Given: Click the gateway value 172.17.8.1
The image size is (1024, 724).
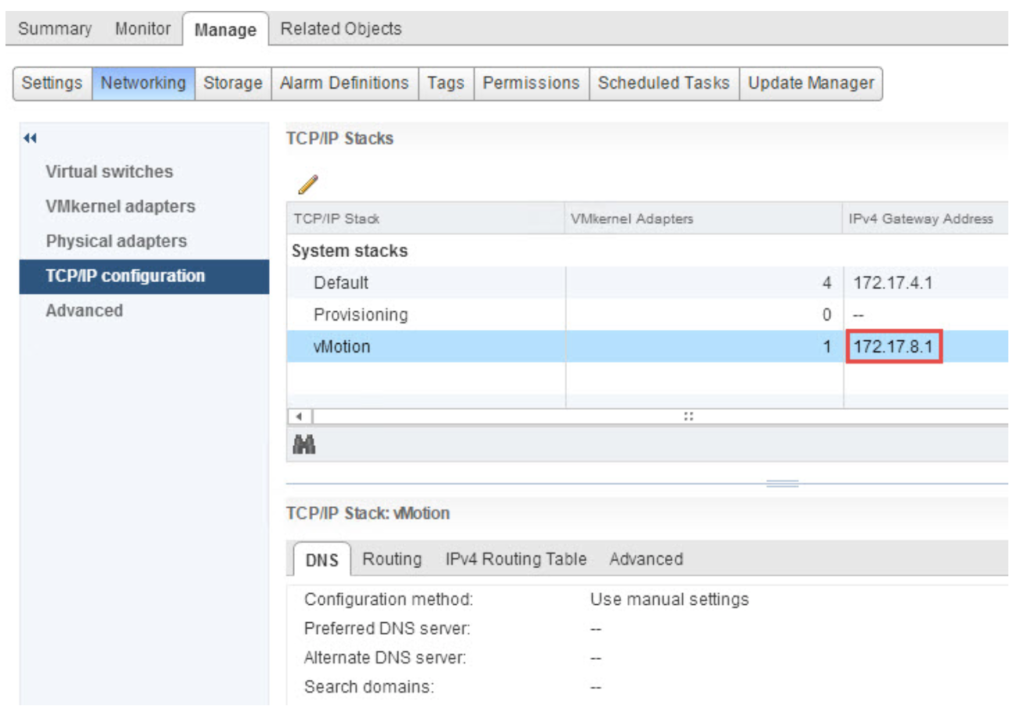Looking at the screenshot, I should tap(893, 347).
